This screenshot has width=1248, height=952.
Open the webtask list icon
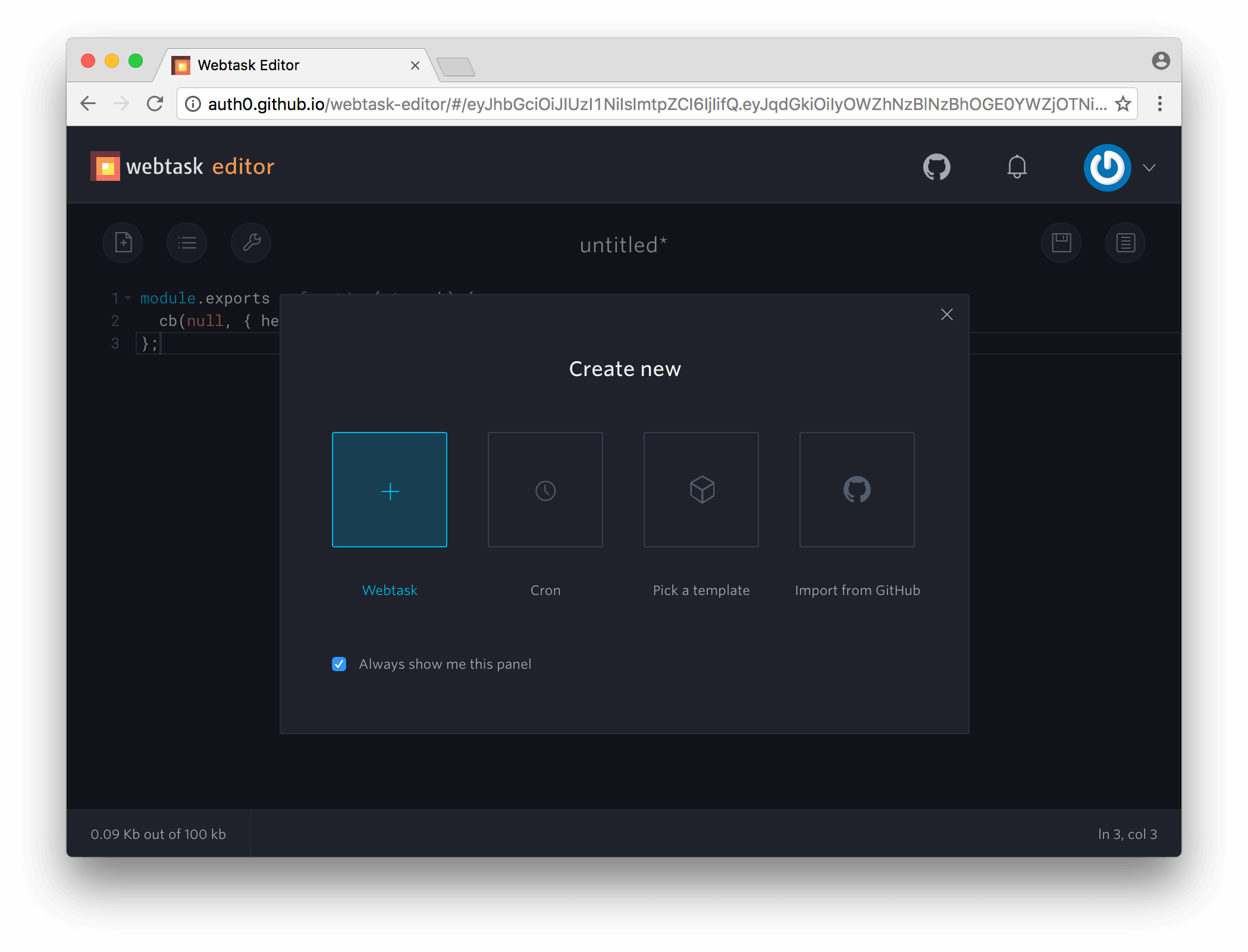pos(187,243)
